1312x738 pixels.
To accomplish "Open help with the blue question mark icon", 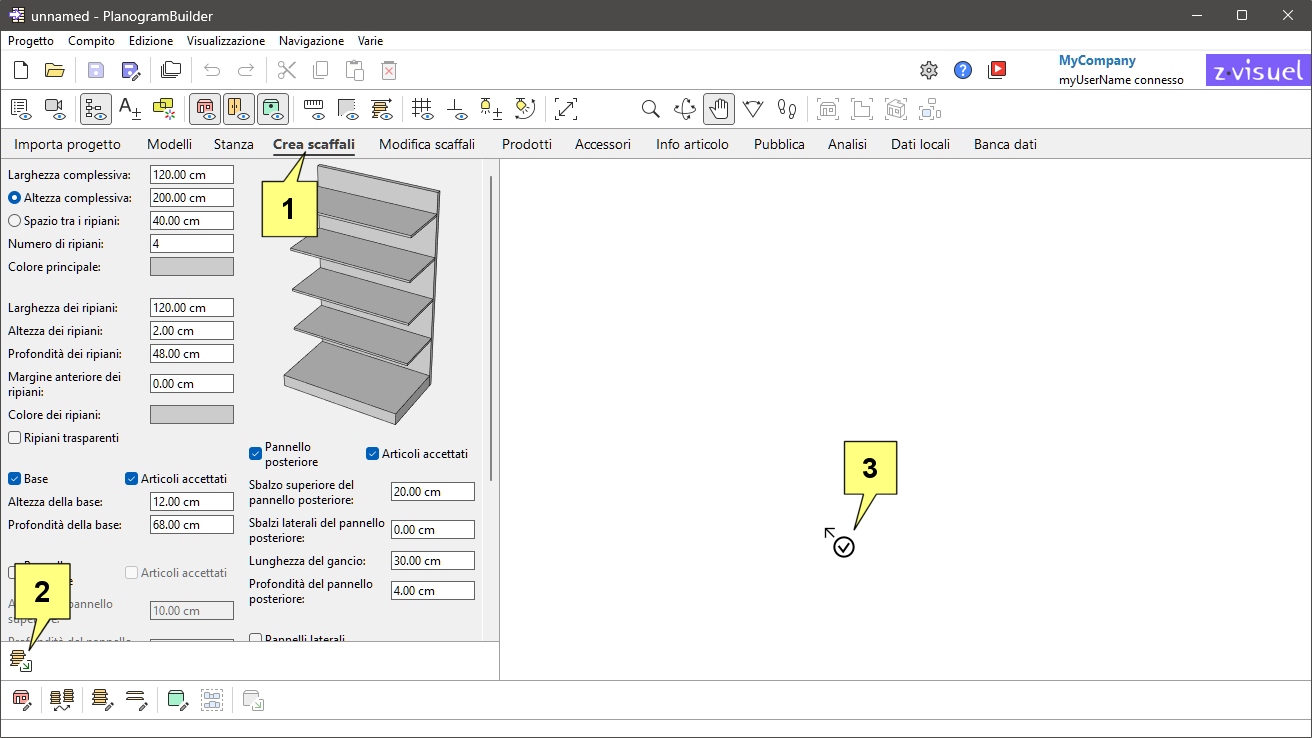I will [963, 70].
